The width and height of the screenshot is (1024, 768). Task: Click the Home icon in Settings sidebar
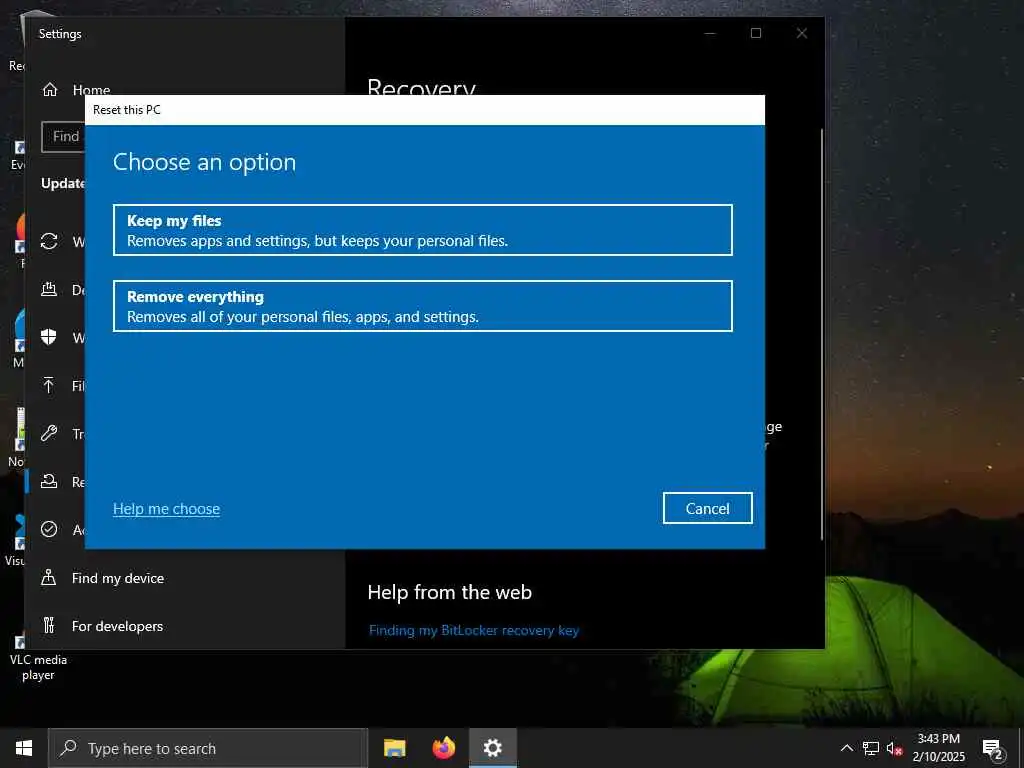click(50, 89)
